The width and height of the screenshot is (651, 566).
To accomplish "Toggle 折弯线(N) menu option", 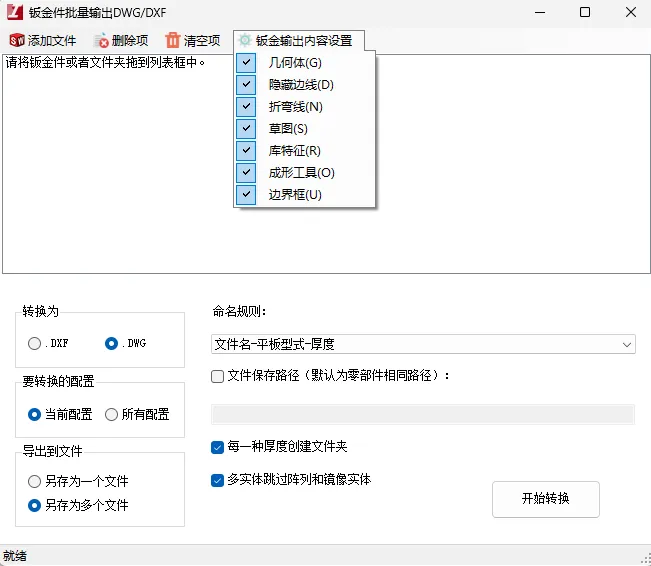I will tap(305, 107).
